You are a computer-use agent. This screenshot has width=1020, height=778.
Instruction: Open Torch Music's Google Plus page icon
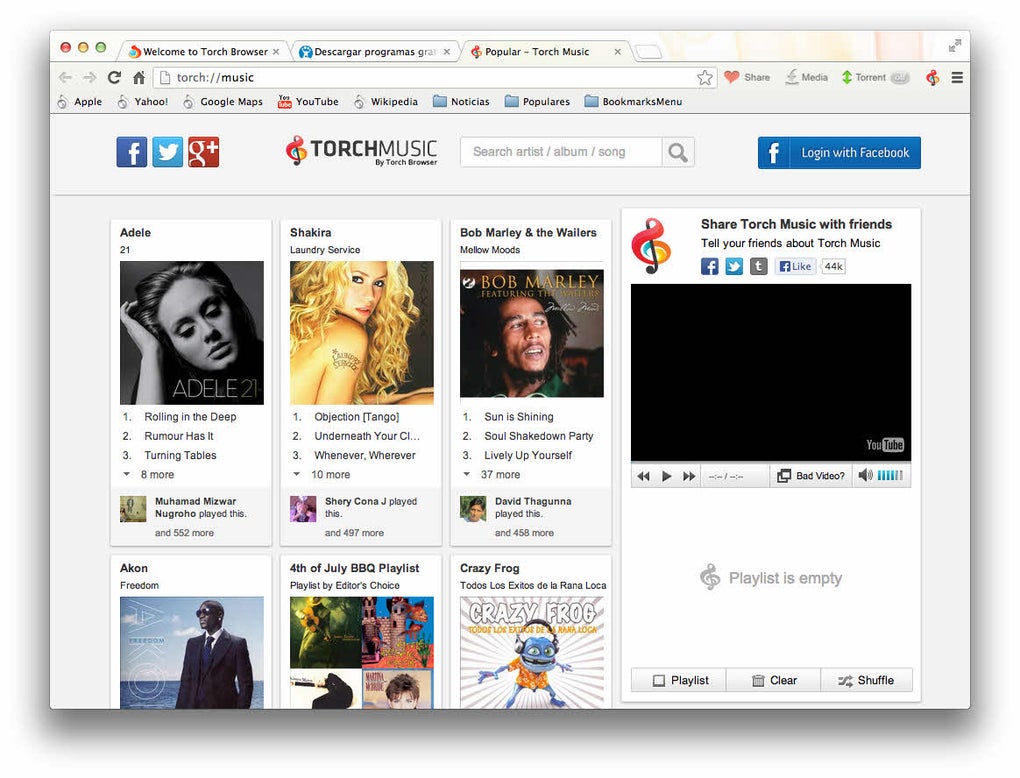point(204,152)
